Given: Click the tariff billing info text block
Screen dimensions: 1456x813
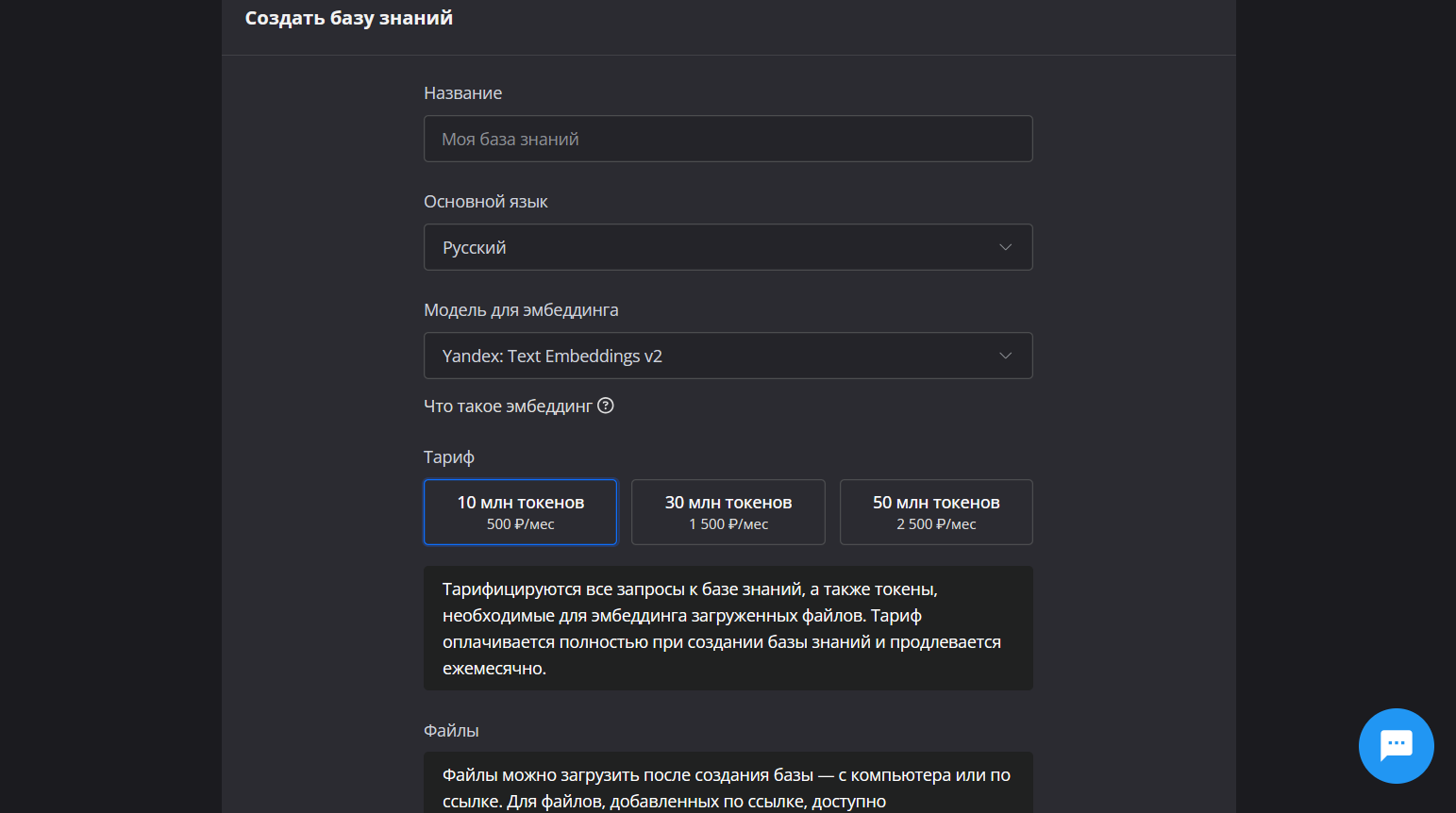Looking at the screenshot, I should 728,628.
